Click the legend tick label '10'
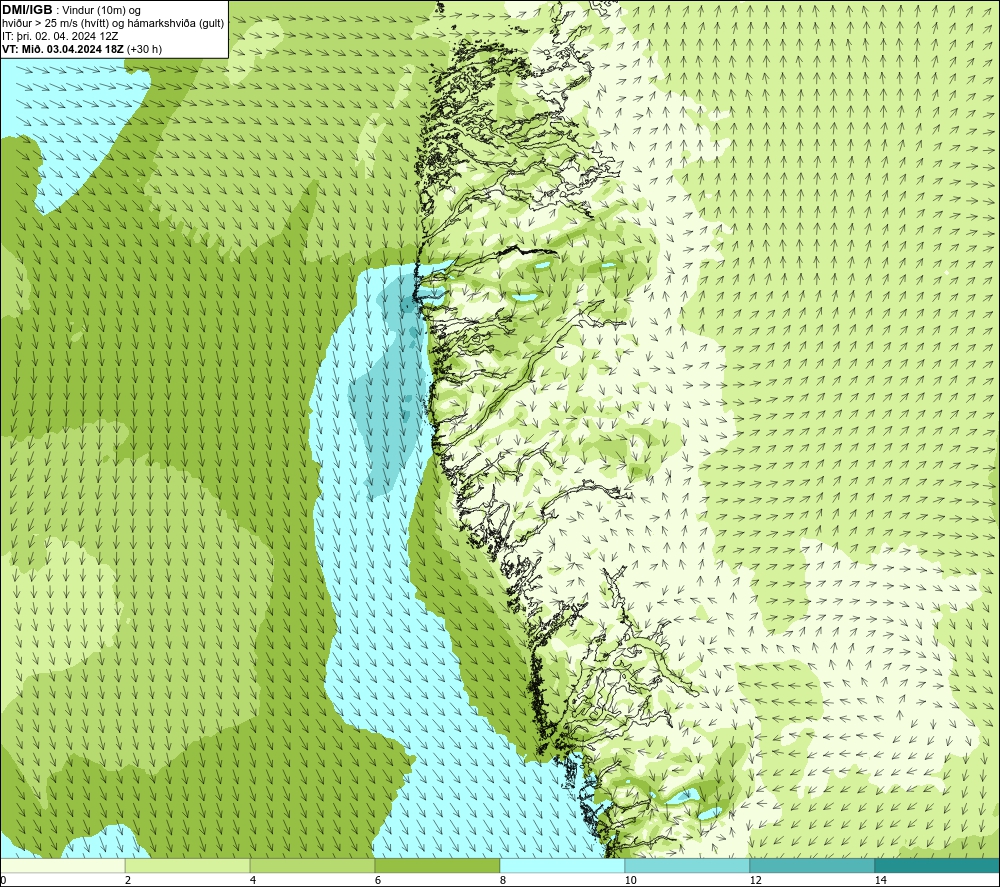Image resolution: width=1000 pixels, height=887 pixels. (x=631, y=881)
